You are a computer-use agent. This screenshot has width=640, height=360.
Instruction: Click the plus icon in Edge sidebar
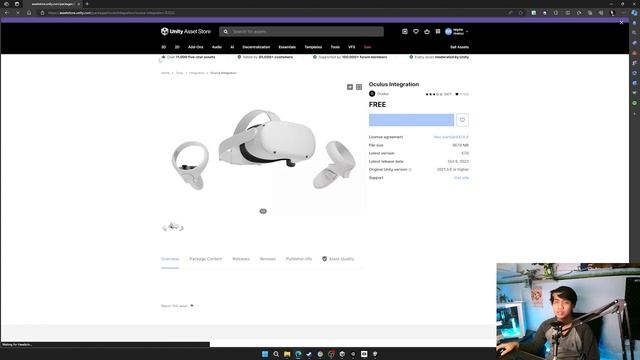tap(634, 114)
